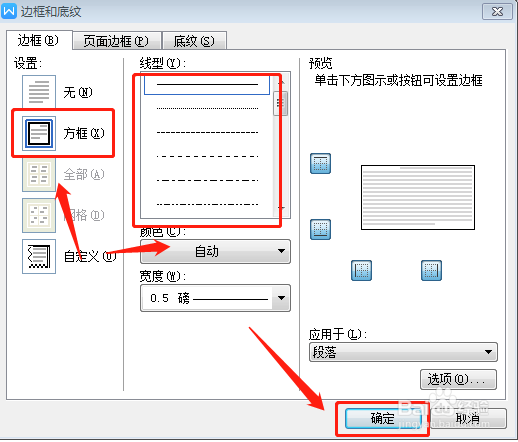Switch to the 页面边框(P) tab

pos(117,41)
